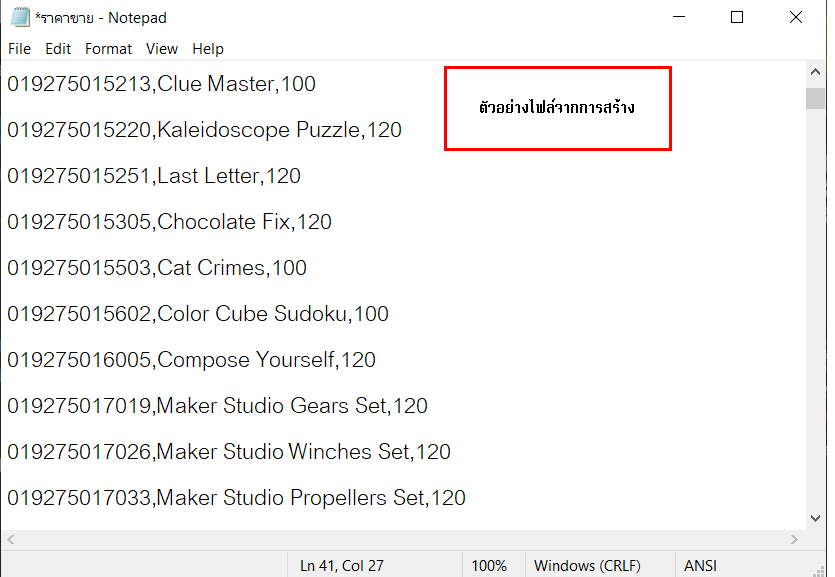Click the Notepad app icon in title bar

(x=20, y=17)
